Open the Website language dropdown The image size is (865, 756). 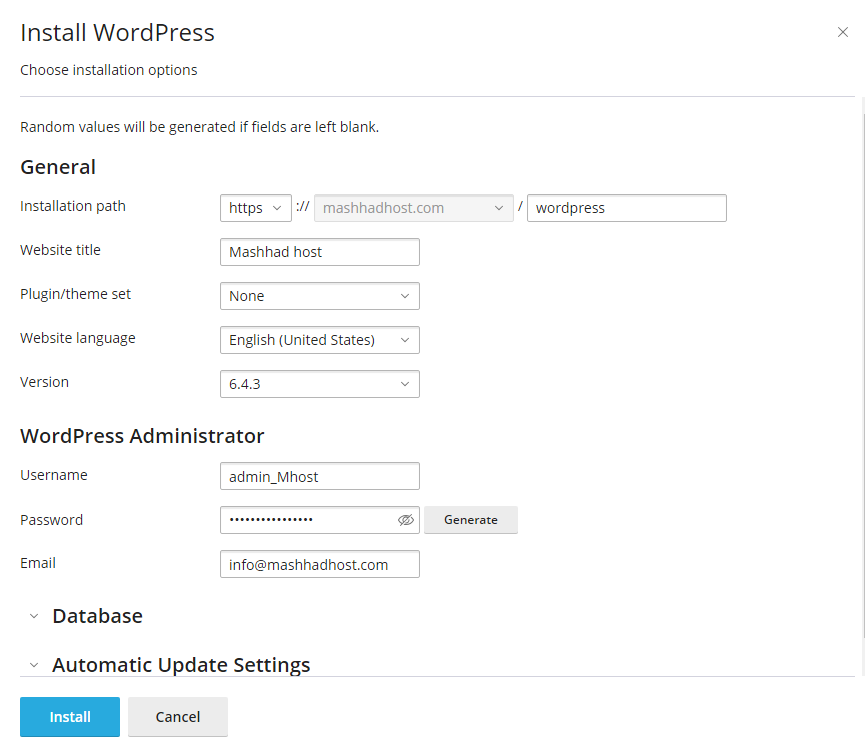tap(319, 340)
